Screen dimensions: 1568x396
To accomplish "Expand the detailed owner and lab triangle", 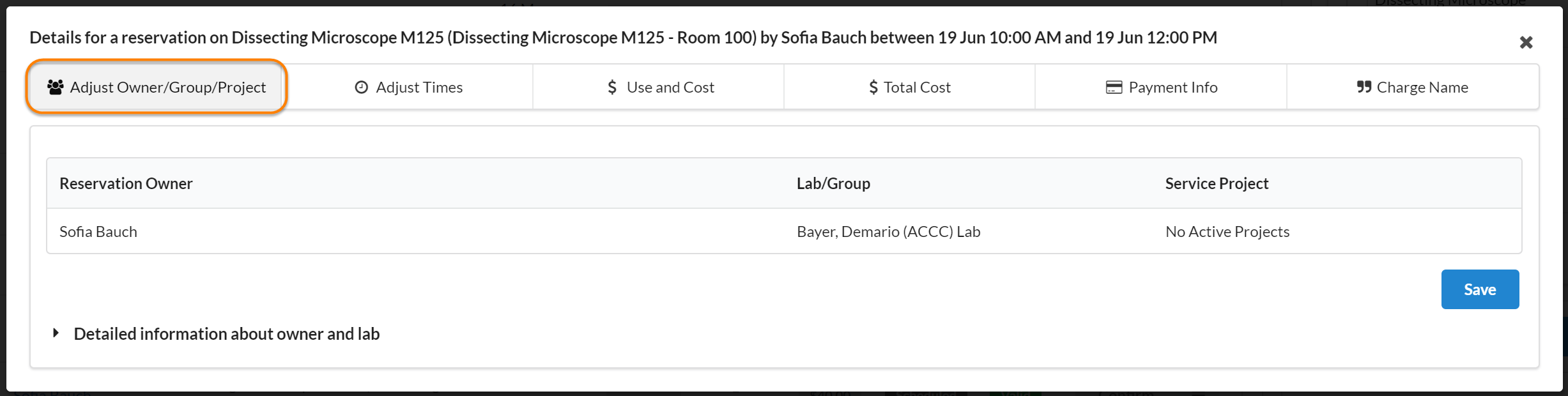I will coord(56,333).
